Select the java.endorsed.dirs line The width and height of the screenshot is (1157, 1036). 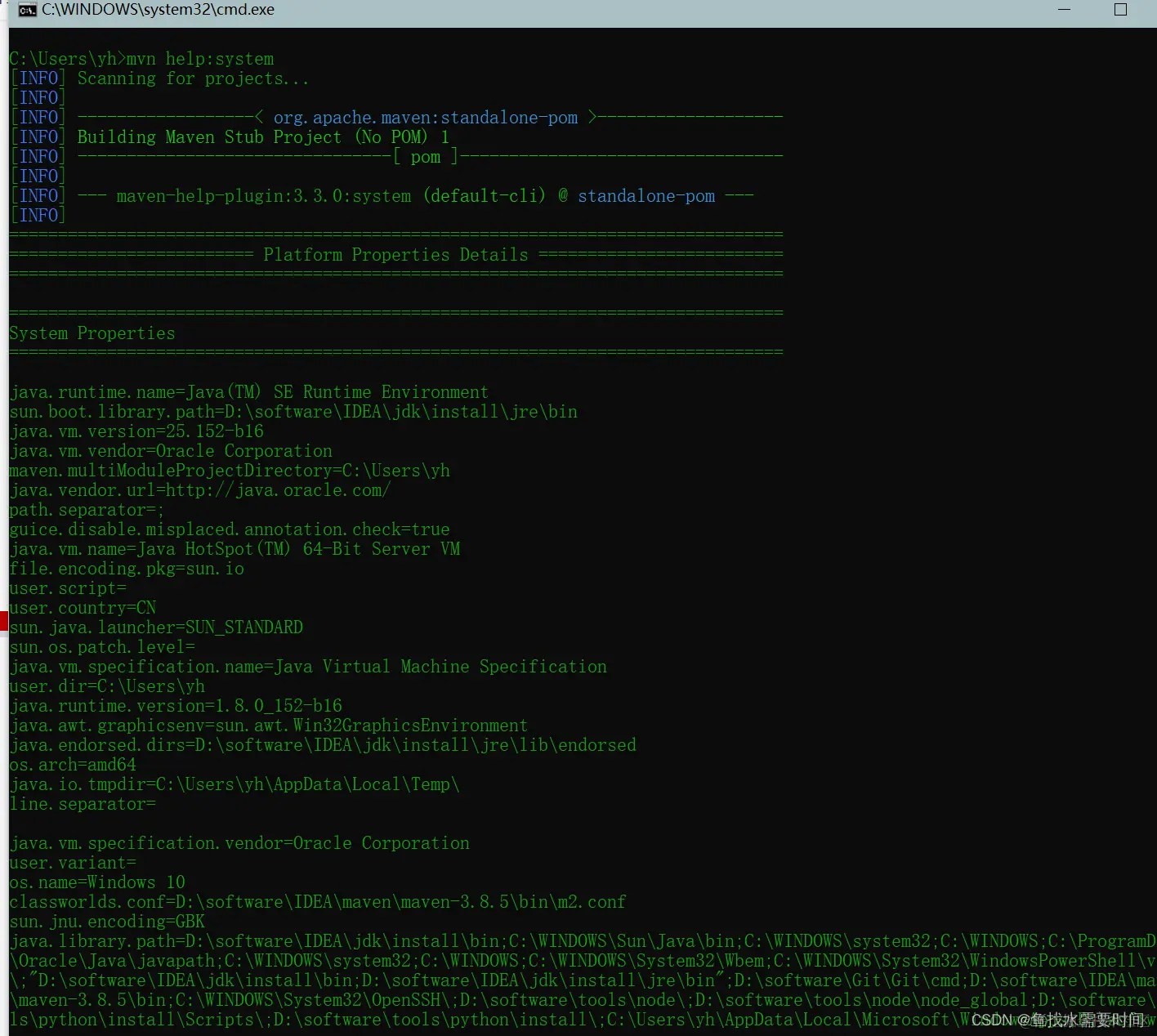click(x=323, y=745)
